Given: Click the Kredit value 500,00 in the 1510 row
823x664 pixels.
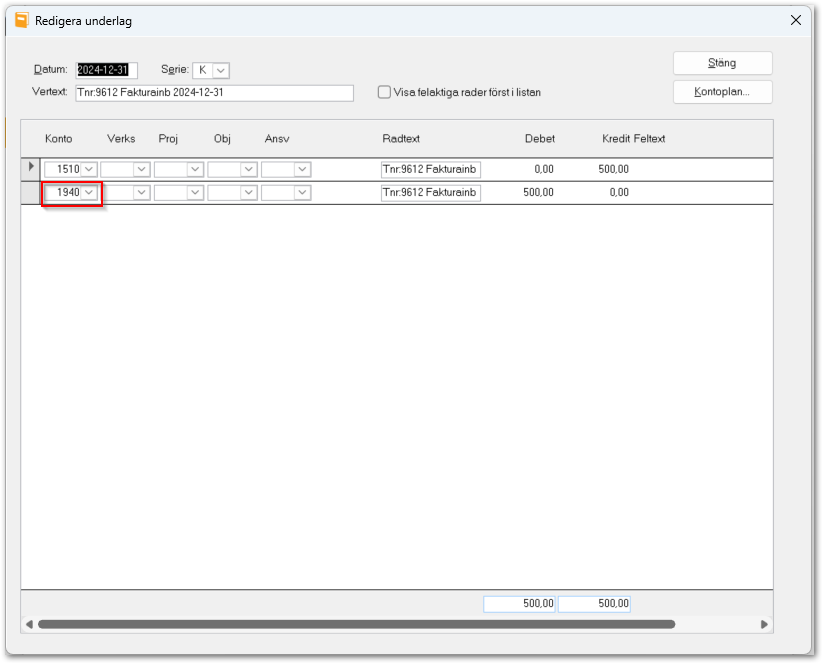Looking at the screenshot, I should 613,169.
